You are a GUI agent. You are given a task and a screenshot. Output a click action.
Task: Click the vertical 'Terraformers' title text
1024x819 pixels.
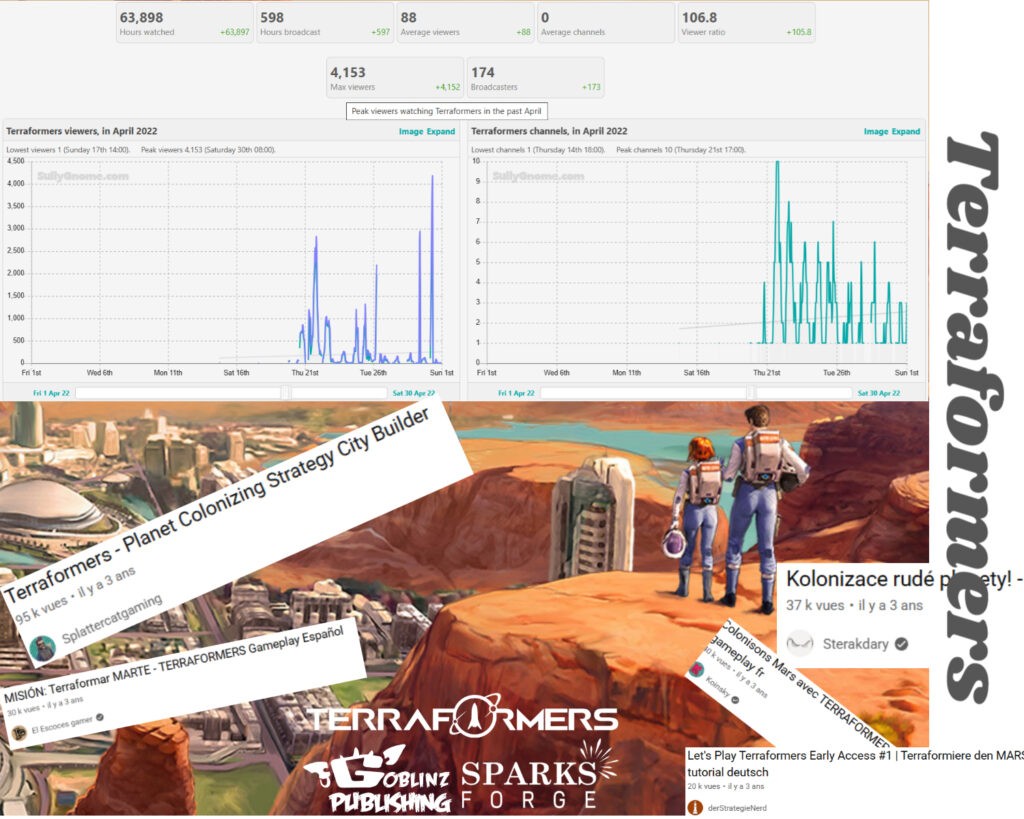[975, 418]
